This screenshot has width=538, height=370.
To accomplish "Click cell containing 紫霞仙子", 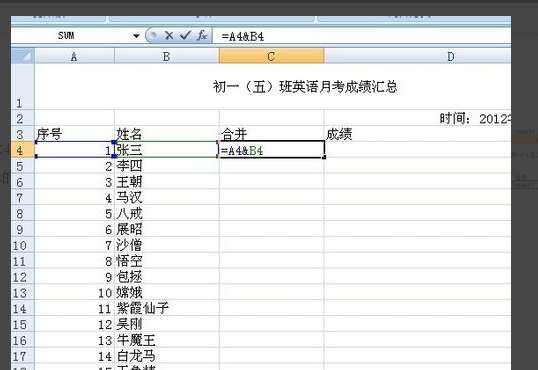I will 167,308.
